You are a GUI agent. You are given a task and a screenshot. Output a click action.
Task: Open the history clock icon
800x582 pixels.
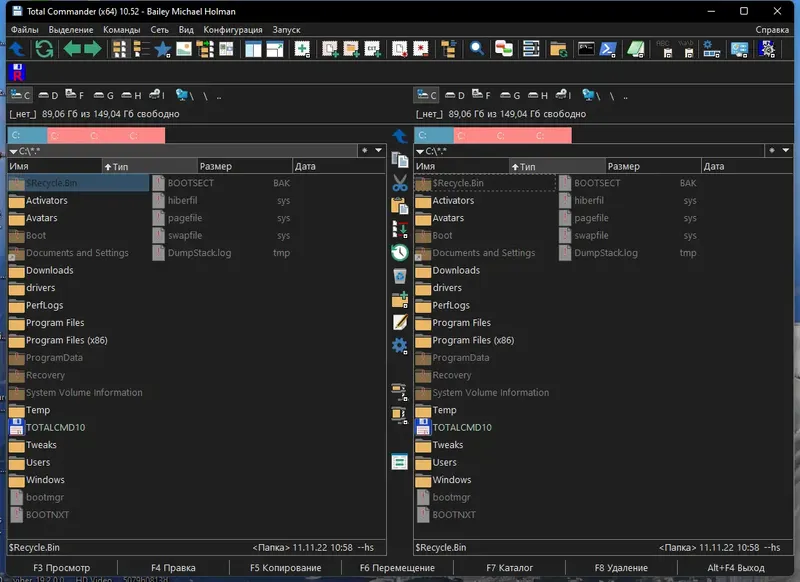399,253
